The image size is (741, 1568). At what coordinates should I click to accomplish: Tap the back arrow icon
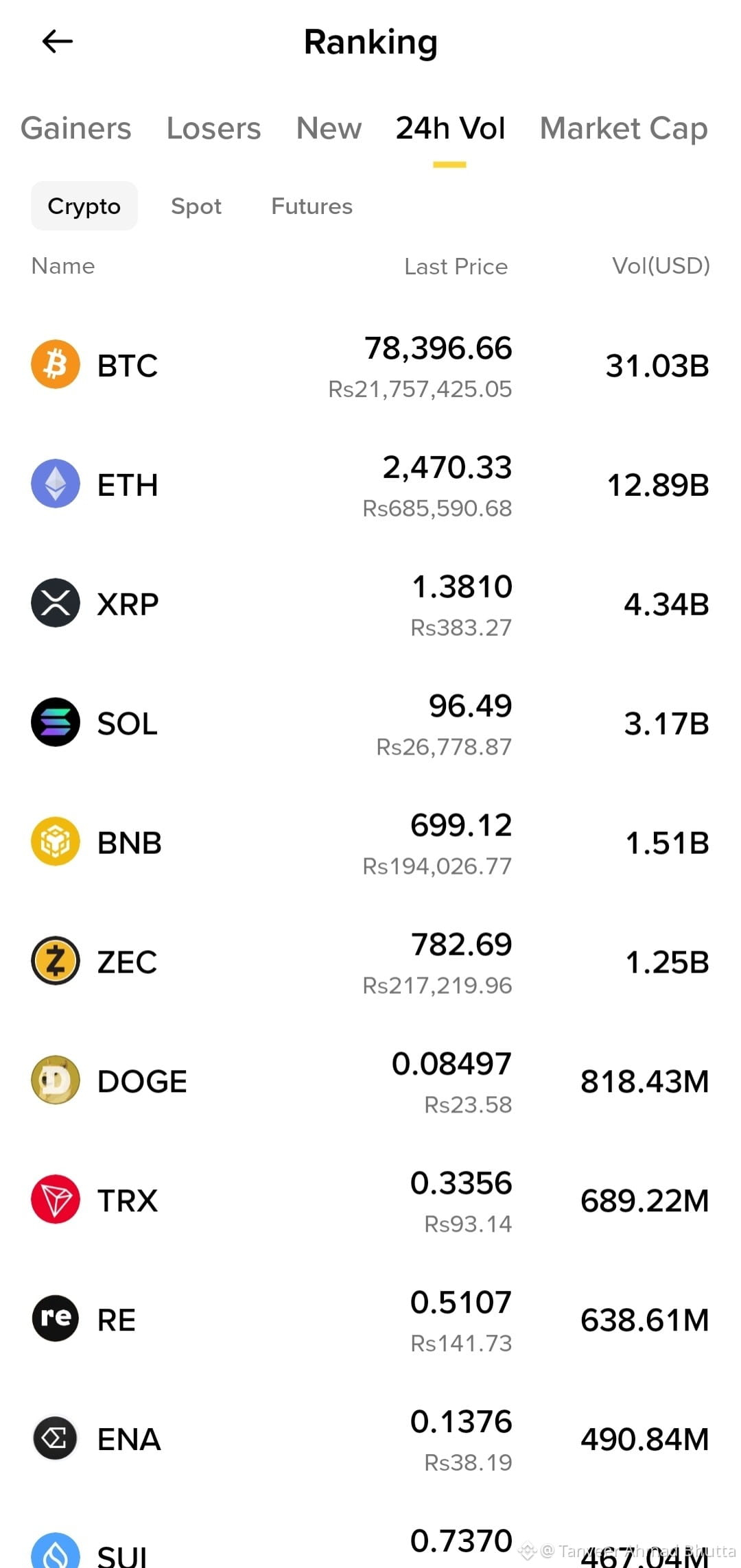coord(58,42)
